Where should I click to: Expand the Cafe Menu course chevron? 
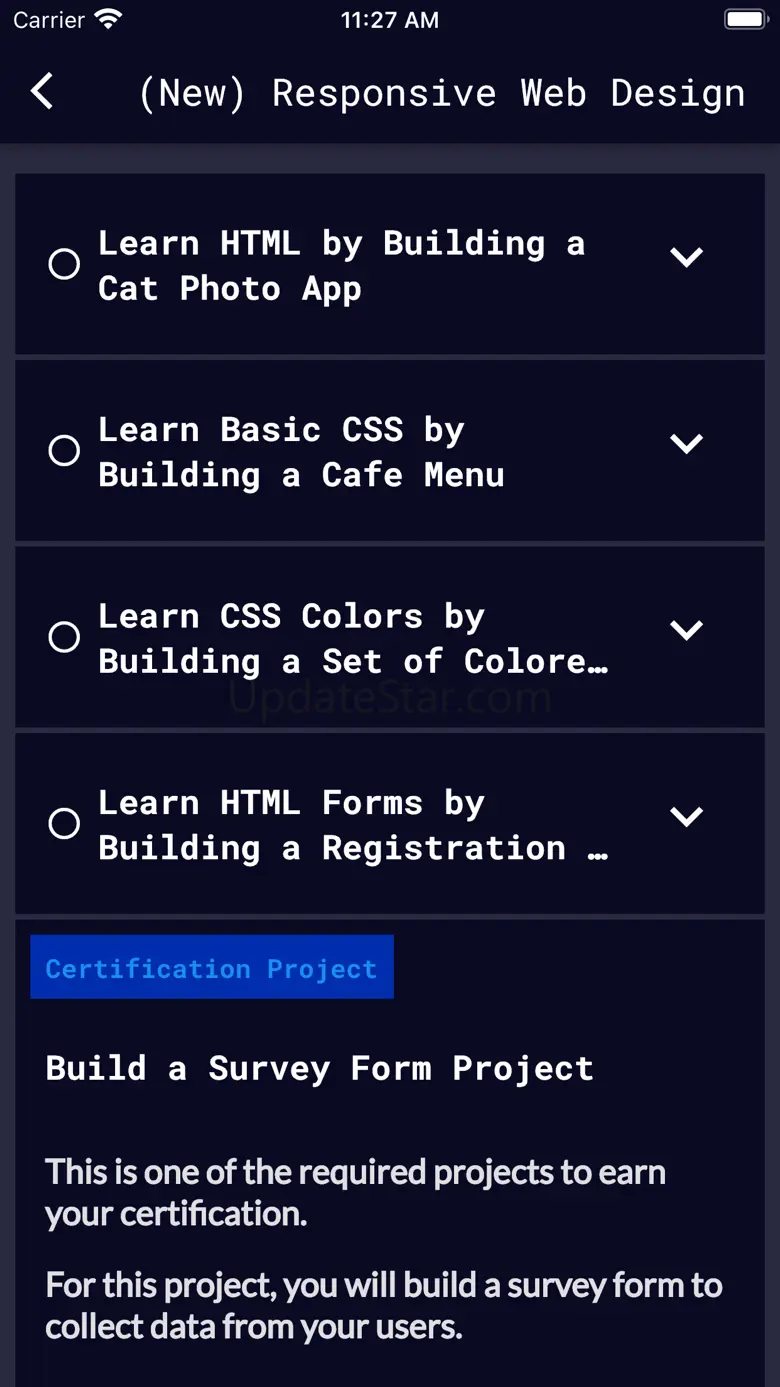pyautogui.click(x=686, y=444)
